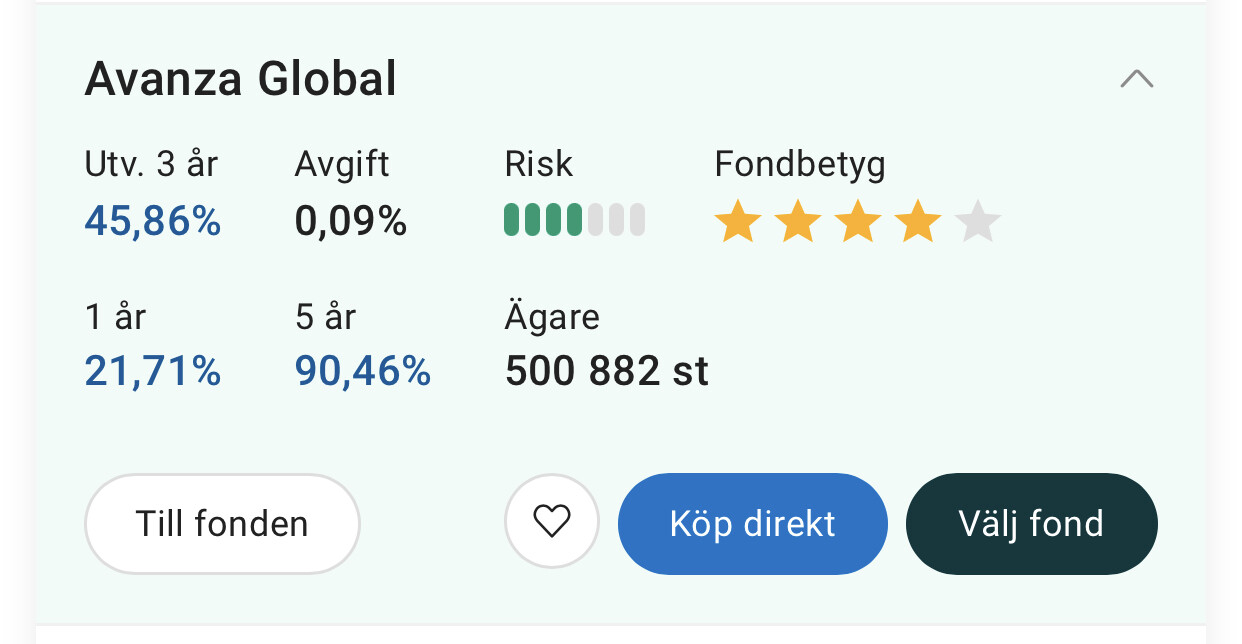Collapse the Avanza Global fund card
This screenshot has width=1242, height=644.
click(1137, 79)
